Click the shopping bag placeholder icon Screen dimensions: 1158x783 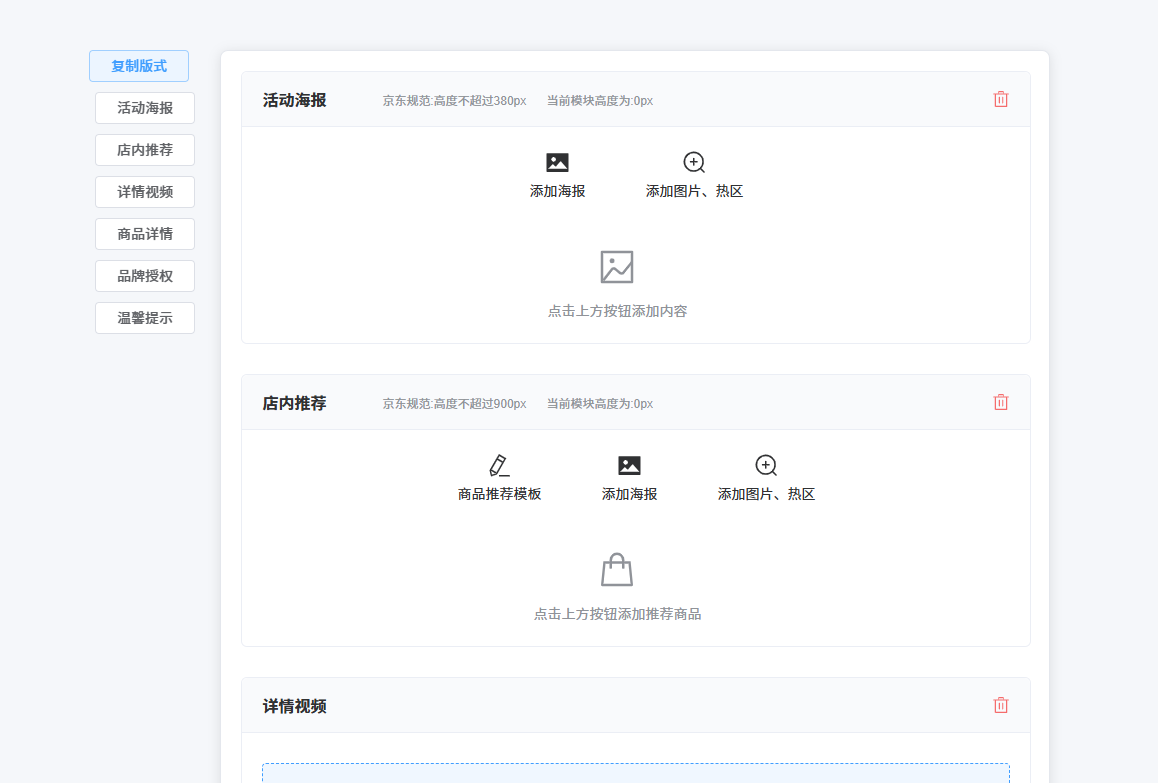[617, 570]
